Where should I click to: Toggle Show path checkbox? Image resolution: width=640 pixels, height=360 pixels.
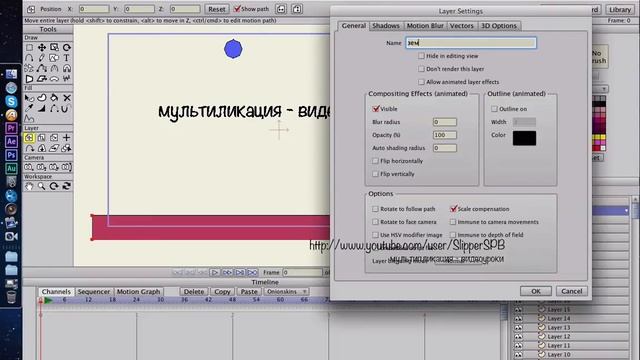point(237,9)
